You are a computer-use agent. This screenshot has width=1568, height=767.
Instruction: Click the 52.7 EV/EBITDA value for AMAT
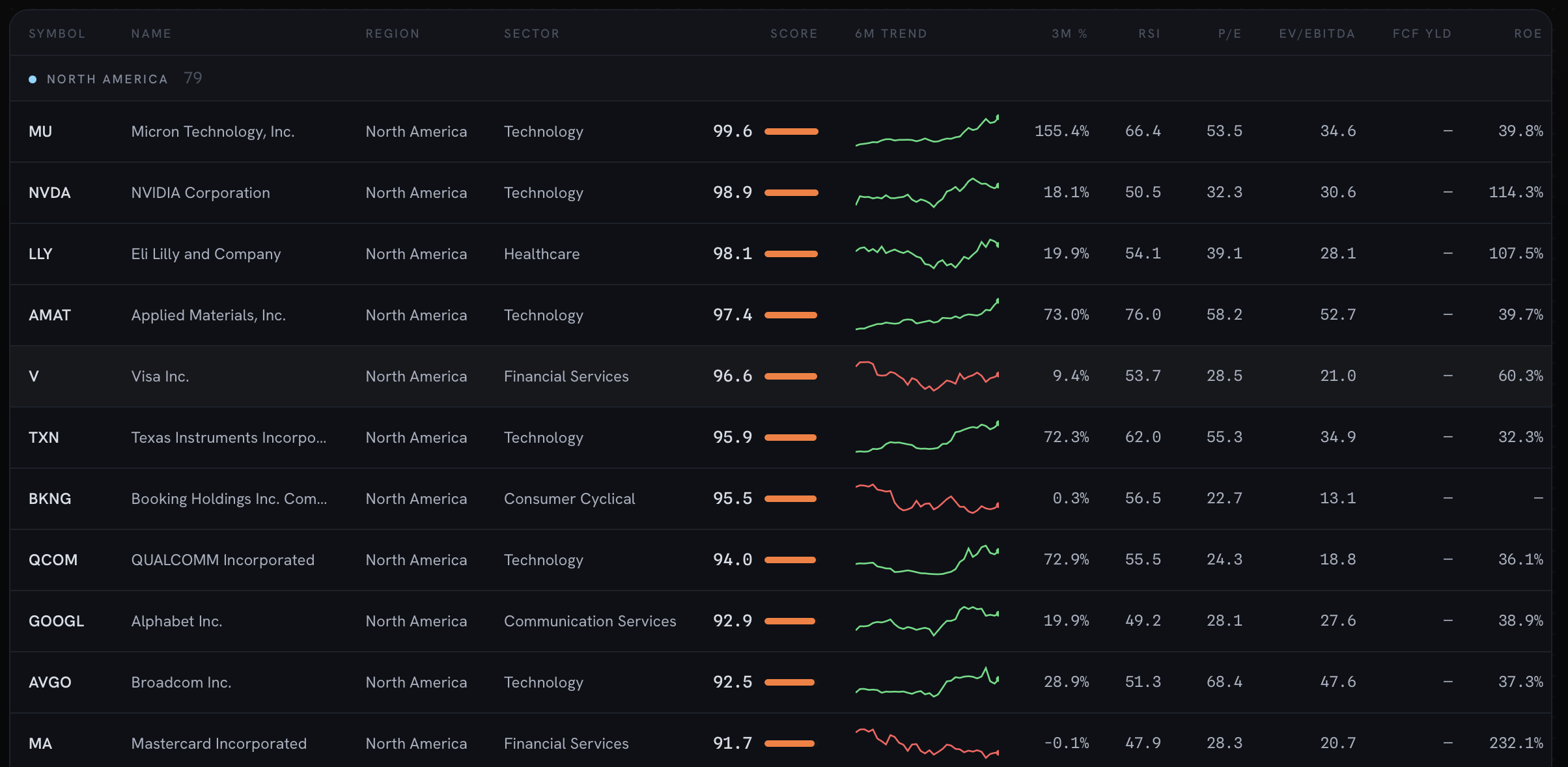tap(1338, 314)
